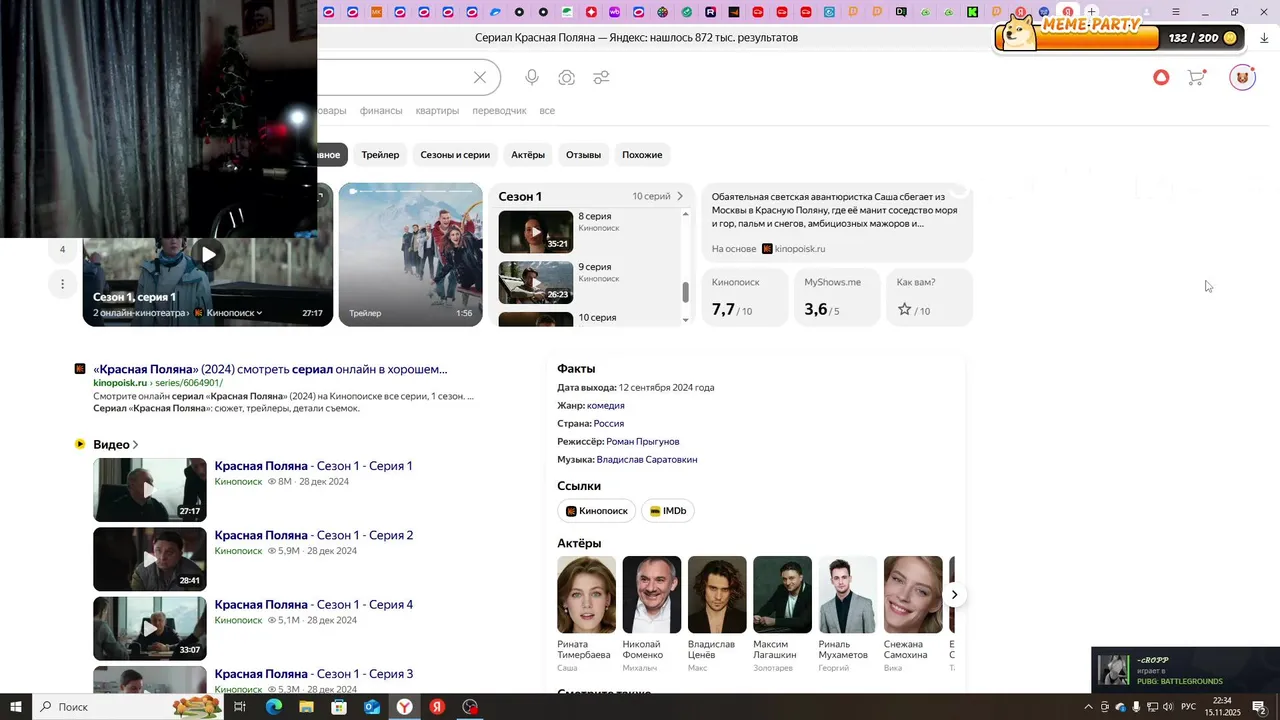Click the IMDb link button
The width and height of the screenshot is (1280, 720).
point(668,511)
